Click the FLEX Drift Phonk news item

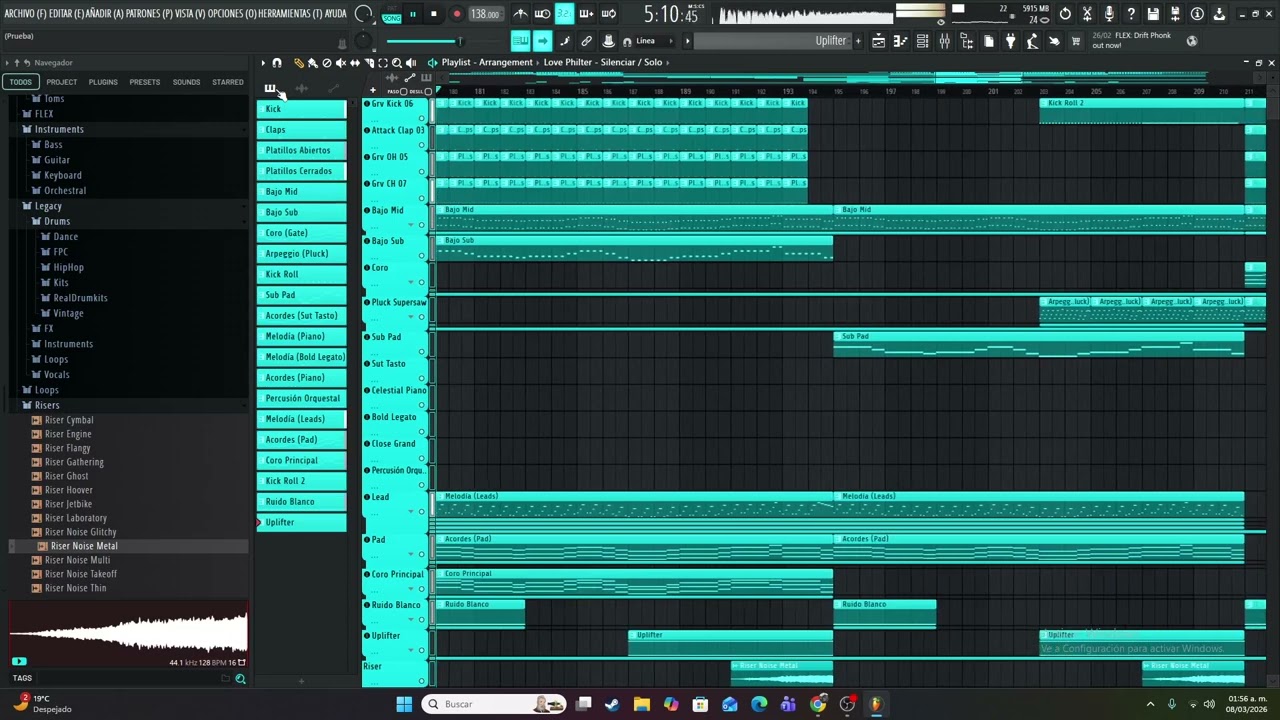tap(1131, 41)
